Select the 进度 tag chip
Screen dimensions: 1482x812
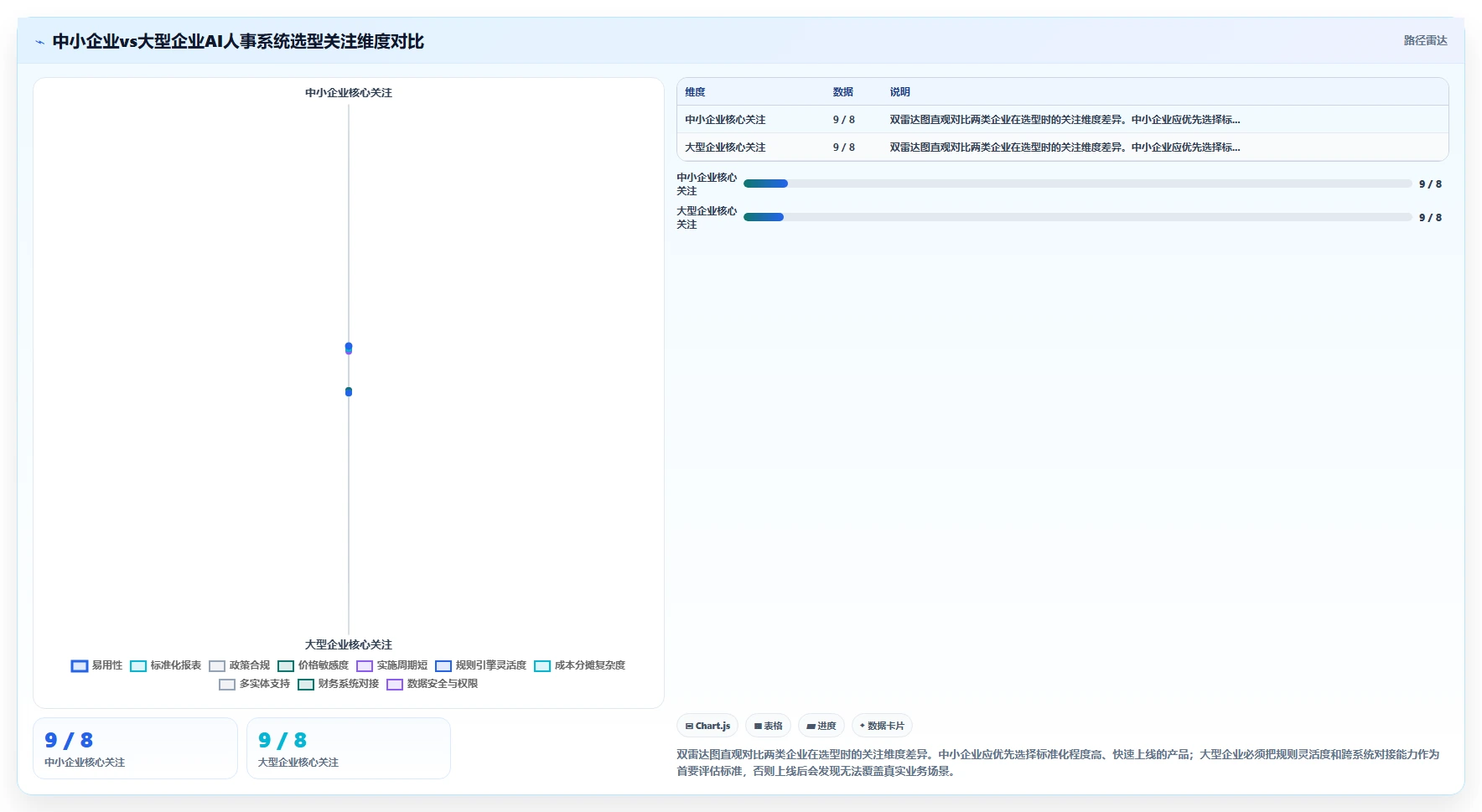pyautogui.click(x=821, y=726)
